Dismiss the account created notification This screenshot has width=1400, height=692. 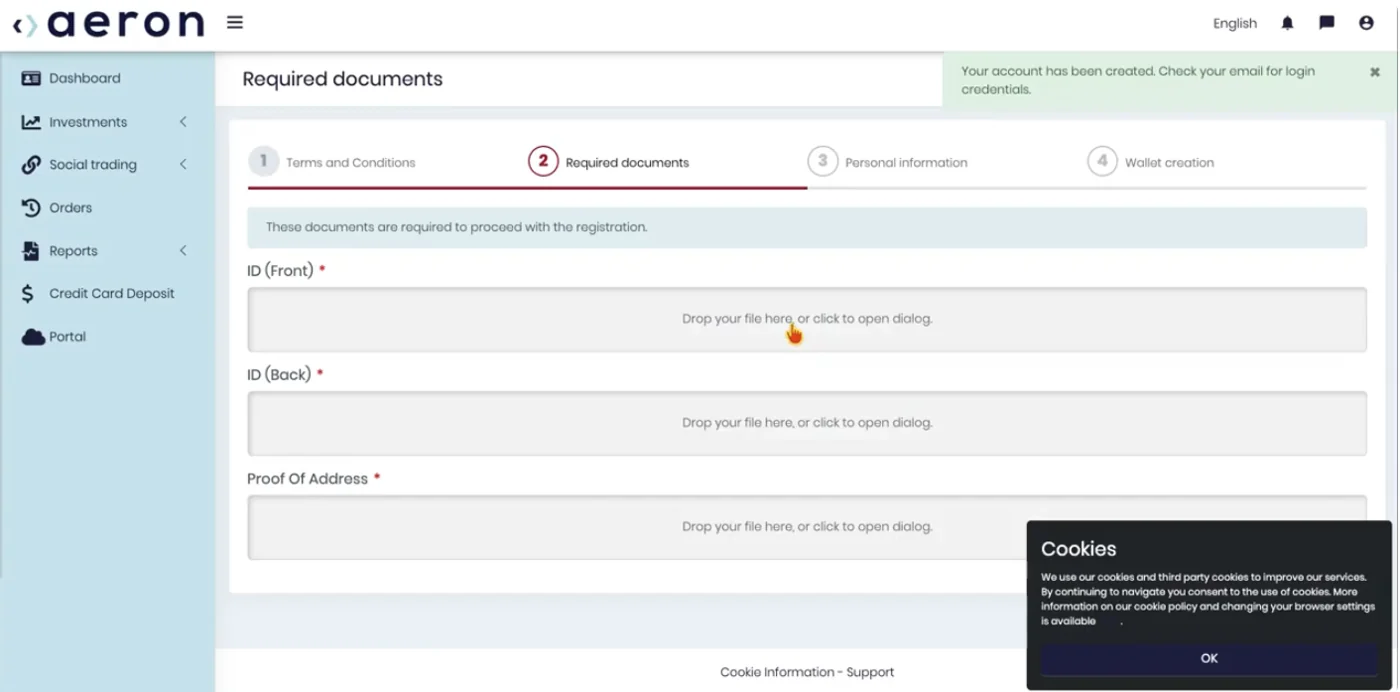coord(1375,72)
